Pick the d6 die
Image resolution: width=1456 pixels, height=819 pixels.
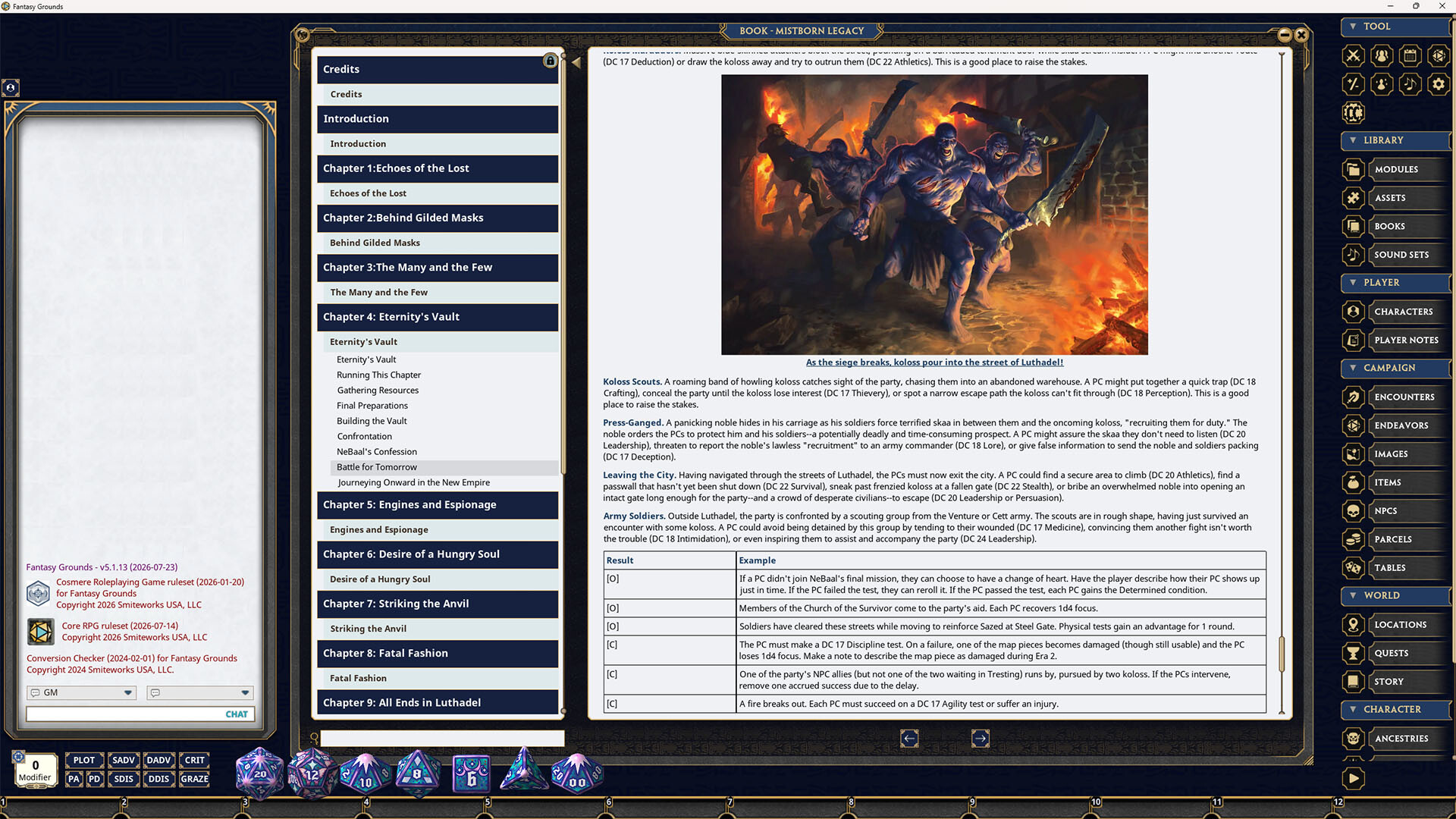tap(471, 775)
